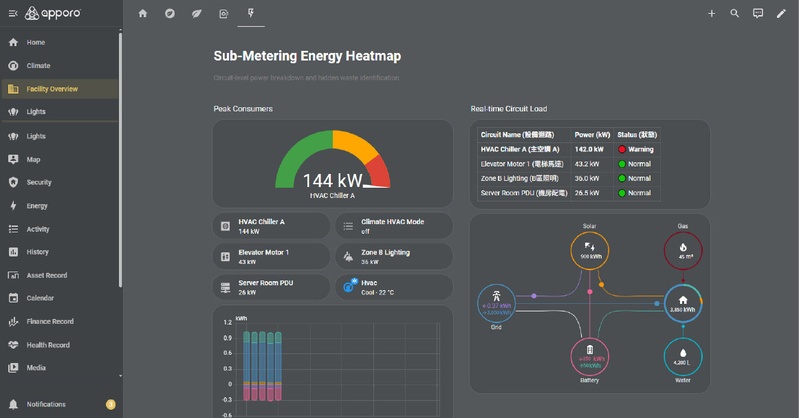Open the Hvac Cool 22 °C tile
The height and width of the screenshot is (418, 799).
point(394,288)
